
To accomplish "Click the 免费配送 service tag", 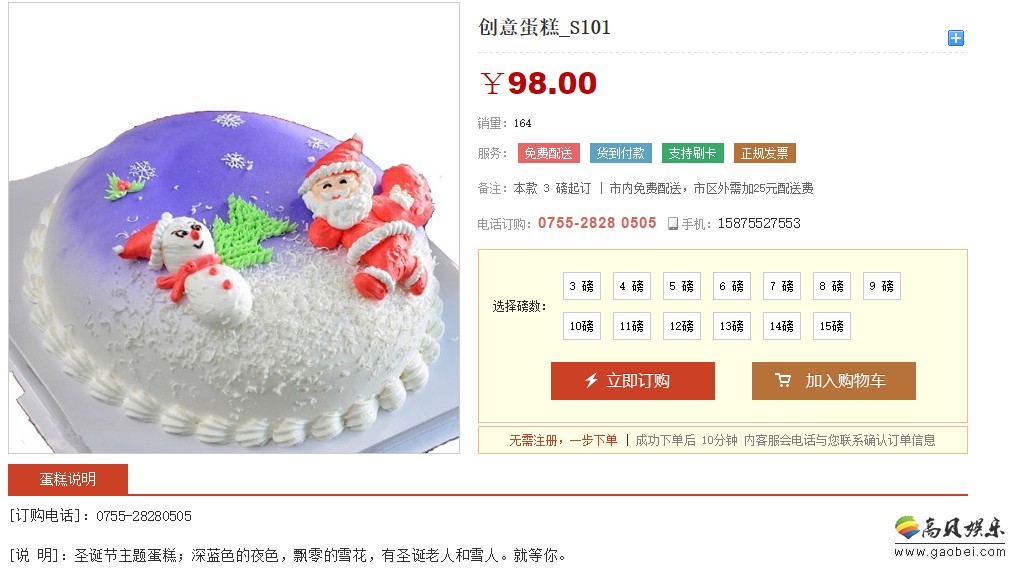I will (548, 153).
